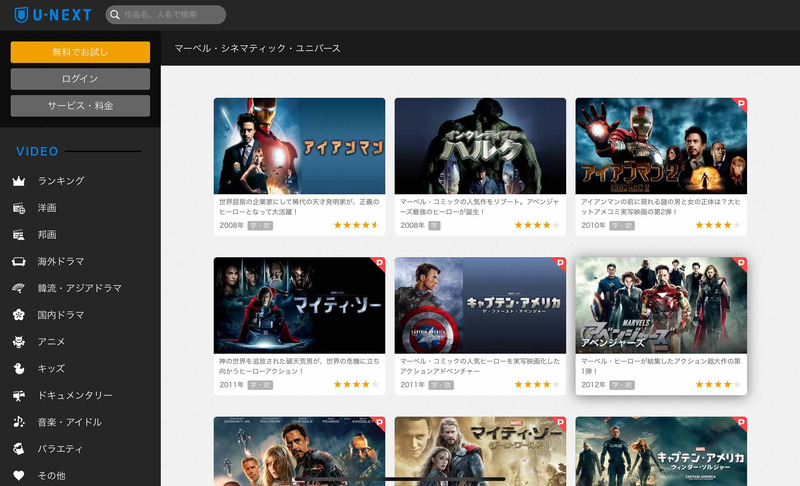Click the description starting 世界屈指の企業家にして
Screen dimensions: 800x486
(x=299, y=207)
